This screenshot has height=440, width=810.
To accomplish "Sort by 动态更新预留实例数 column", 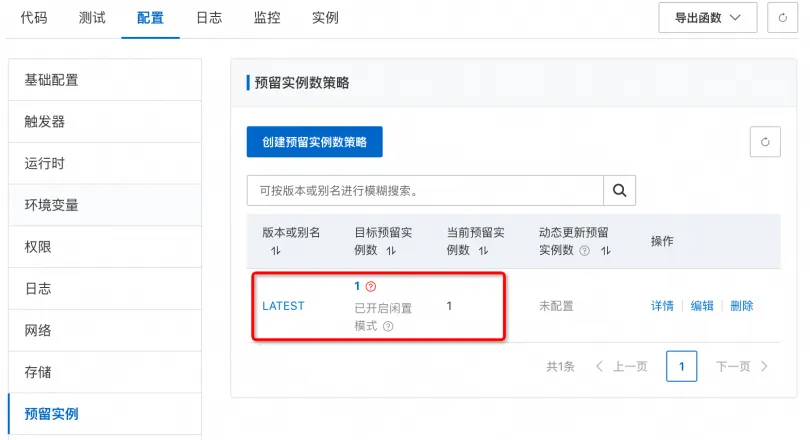I will point(605,251).
